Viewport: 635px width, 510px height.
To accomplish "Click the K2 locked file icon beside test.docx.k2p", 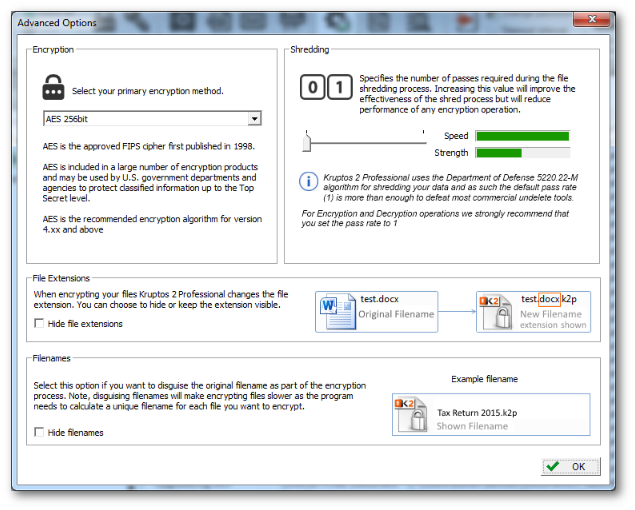I will click(496, 312).
